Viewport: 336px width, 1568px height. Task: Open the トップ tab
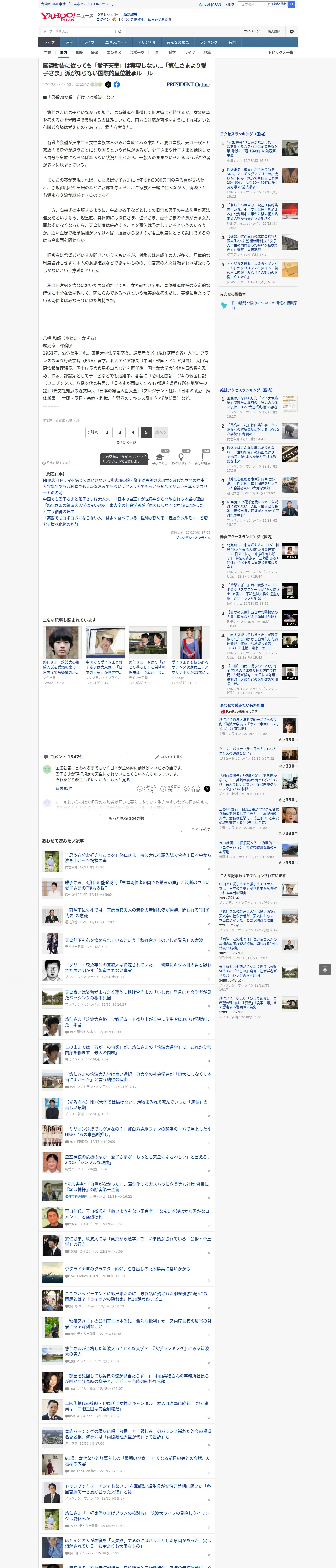[x=49, y=42]
